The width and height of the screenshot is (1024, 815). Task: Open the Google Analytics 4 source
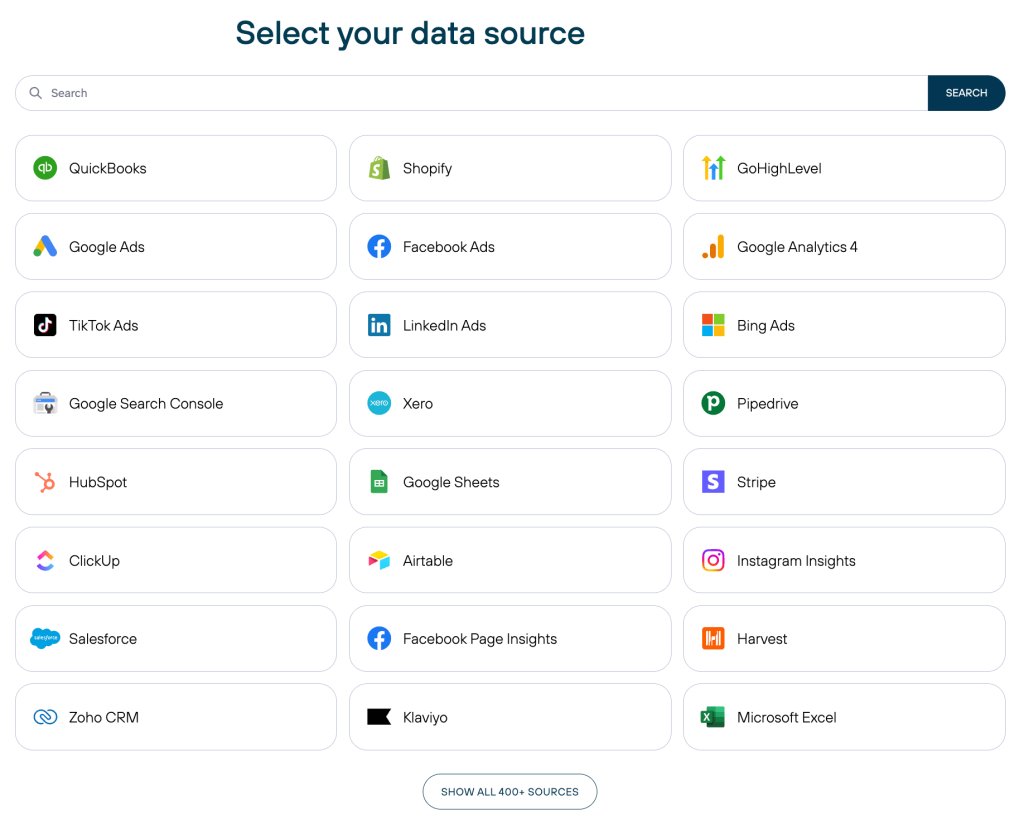click(x=844, y=246)
